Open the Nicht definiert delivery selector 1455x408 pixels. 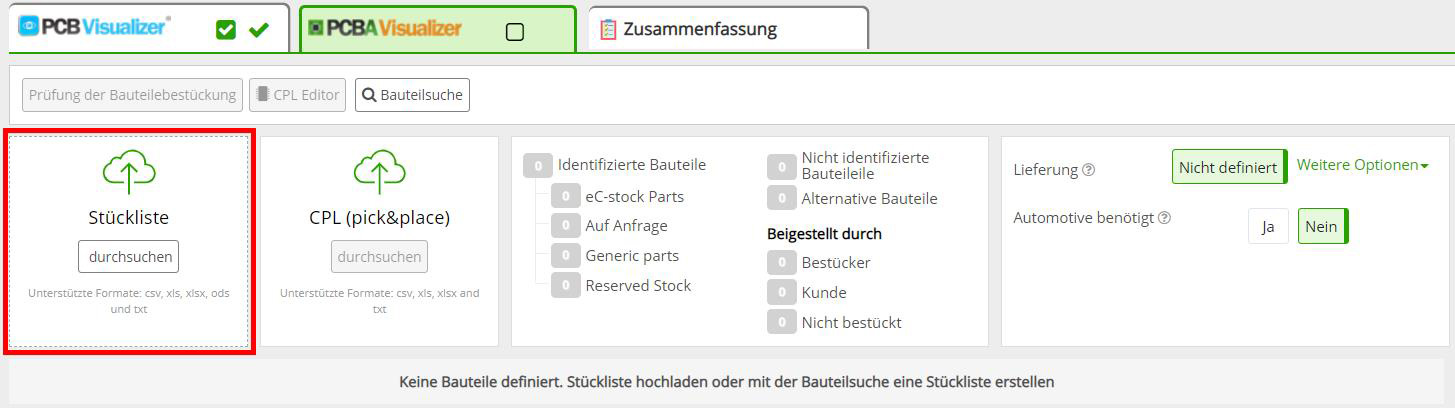point(1229,167)
